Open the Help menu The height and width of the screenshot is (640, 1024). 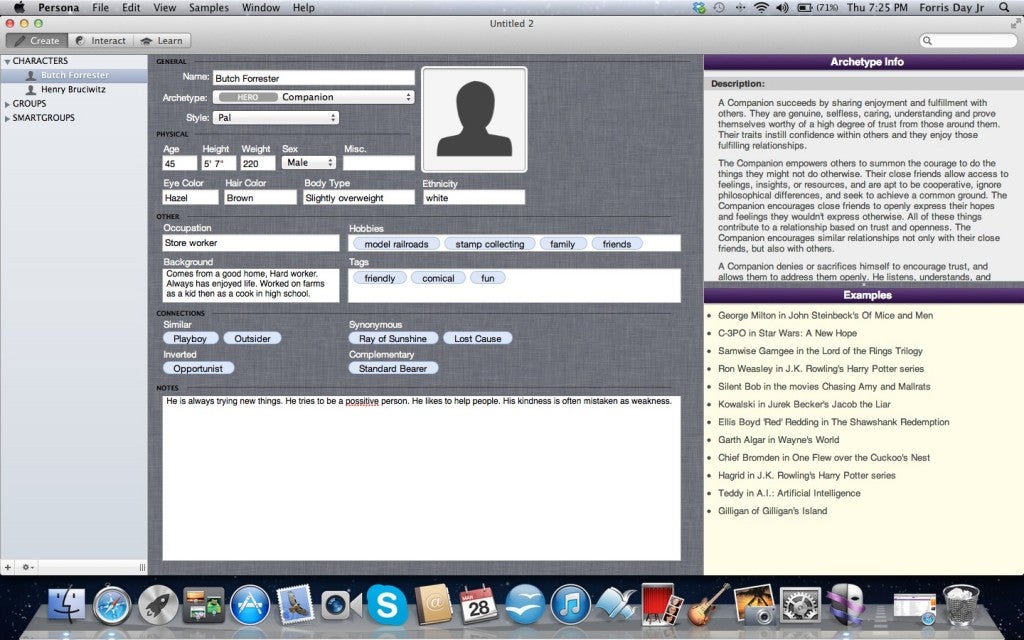point(303,8)
